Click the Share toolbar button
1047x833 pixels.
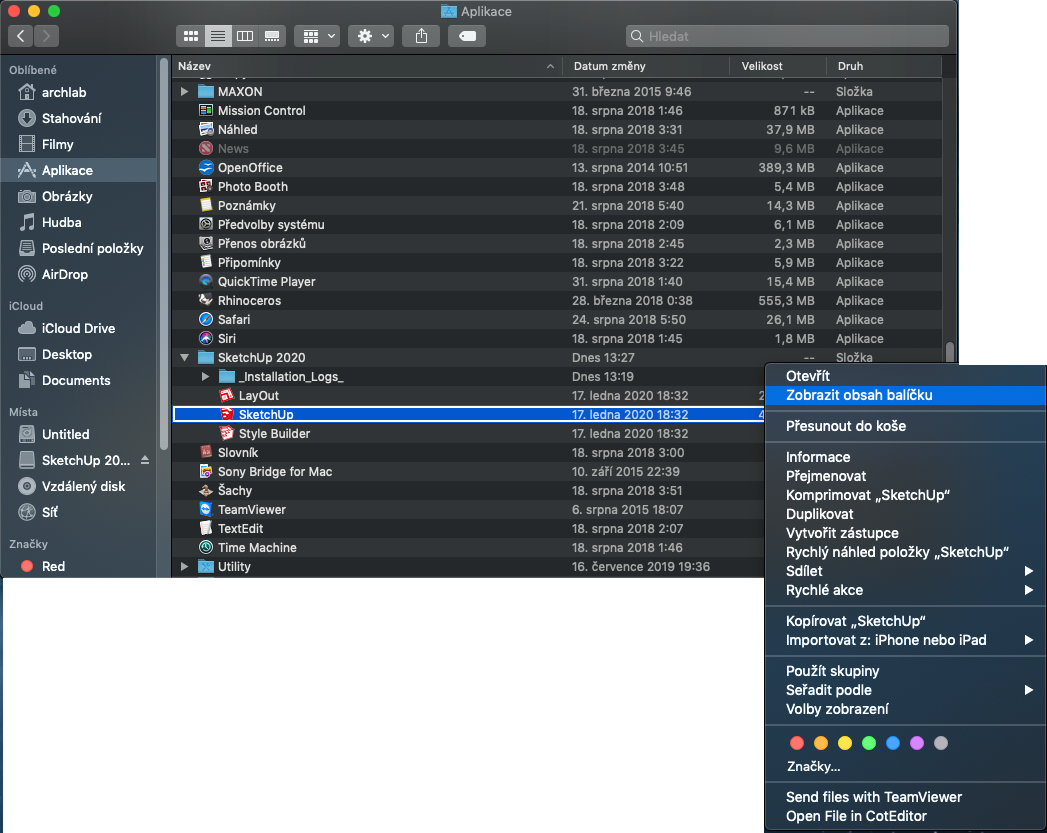421,36
